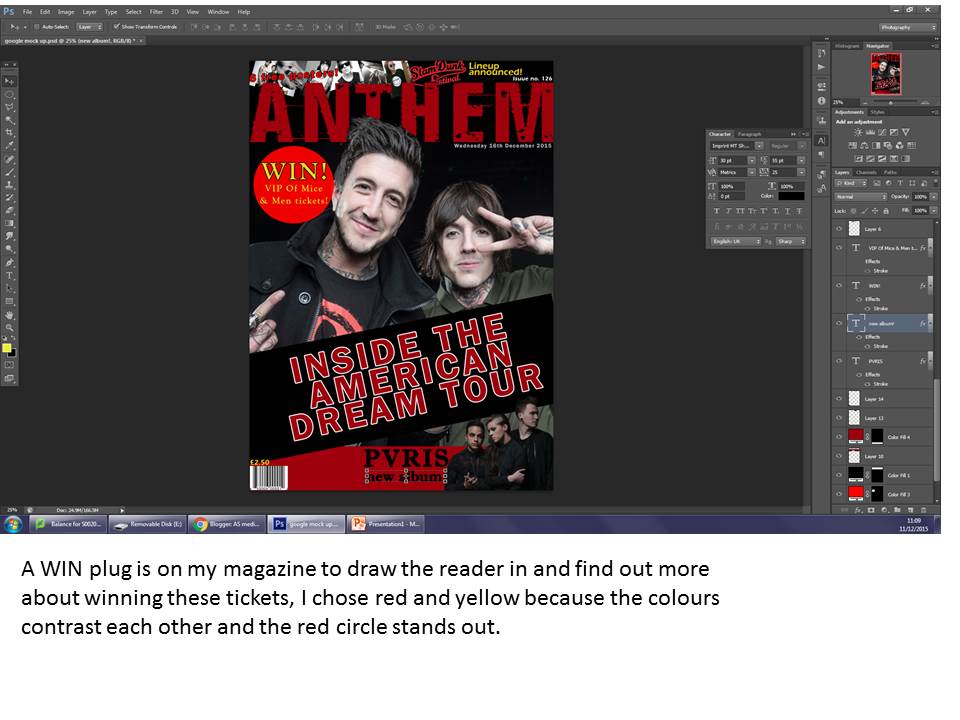Hide Layer 14 via its eye icon
Image resolution: width=960 pixels, height=720 pixels.
[x=839, y=399]
